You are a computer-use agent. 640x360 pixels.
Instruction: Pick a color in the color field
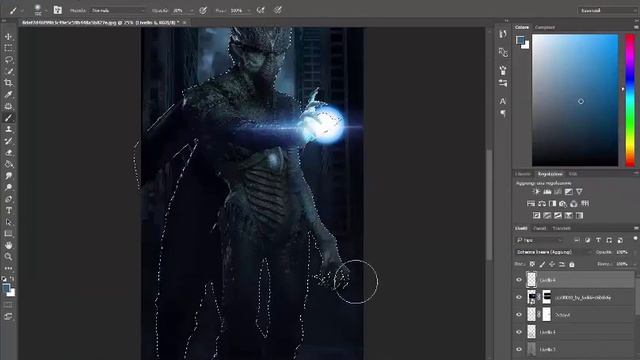(575, 100)
